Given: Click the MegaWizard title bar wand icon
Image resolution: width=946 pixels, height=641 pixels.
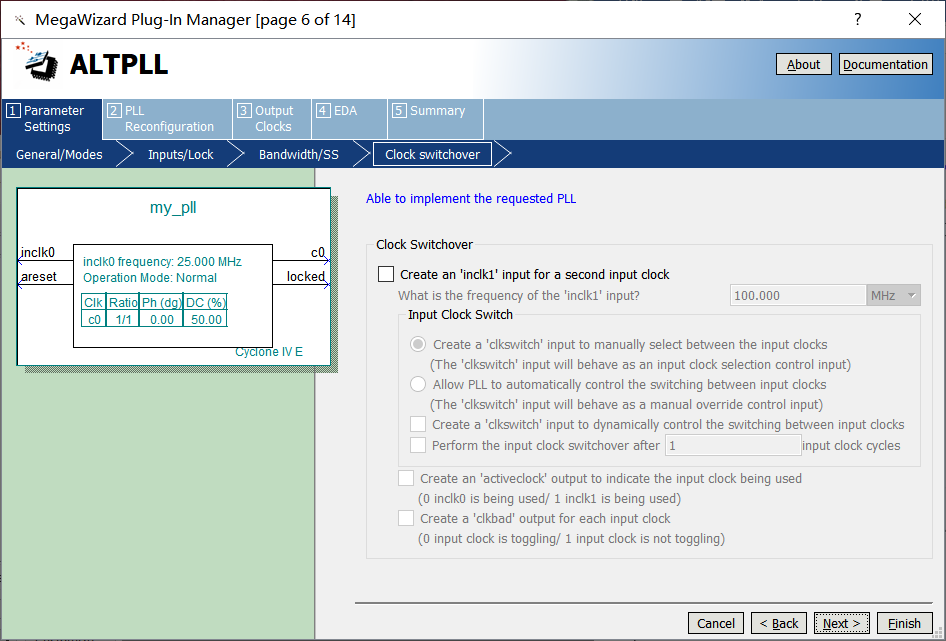Looking at the screenshot, I should coord(19,20).
